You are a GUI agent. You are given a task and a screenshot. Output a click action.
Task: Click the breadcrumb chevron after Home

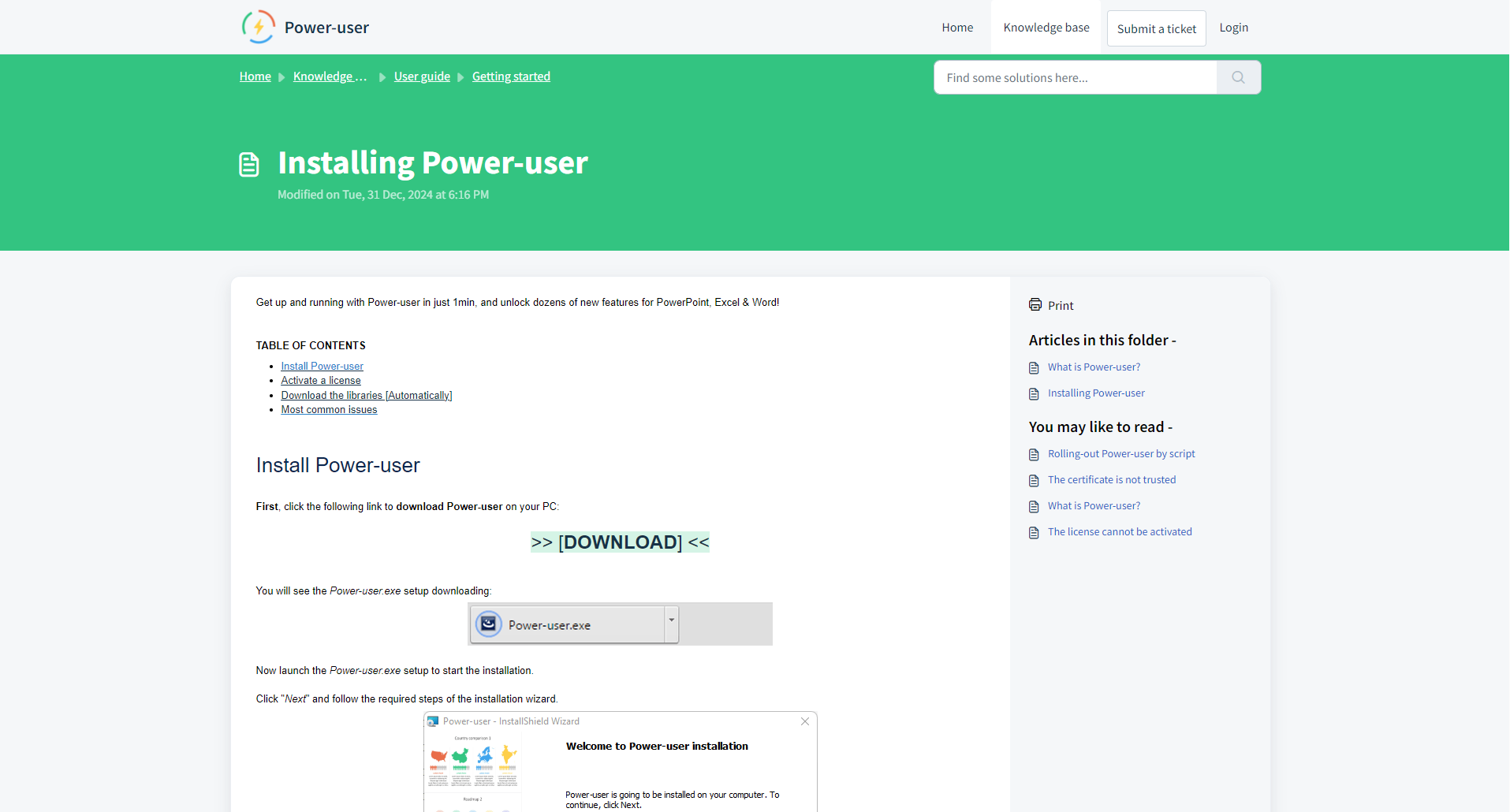click(x=280, y=76)
